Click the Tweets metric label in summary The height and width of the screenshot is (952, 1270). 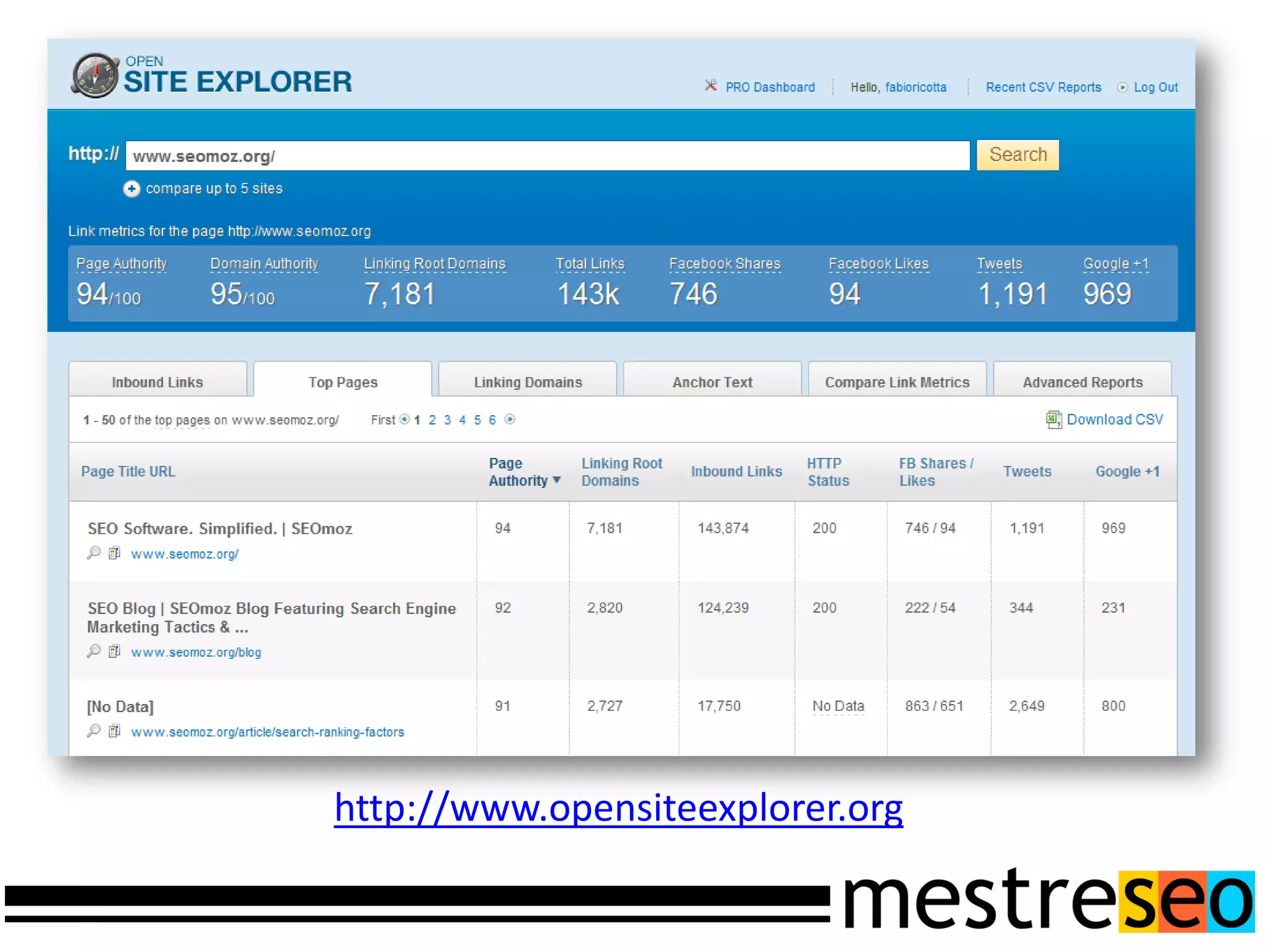point(1000,264)
